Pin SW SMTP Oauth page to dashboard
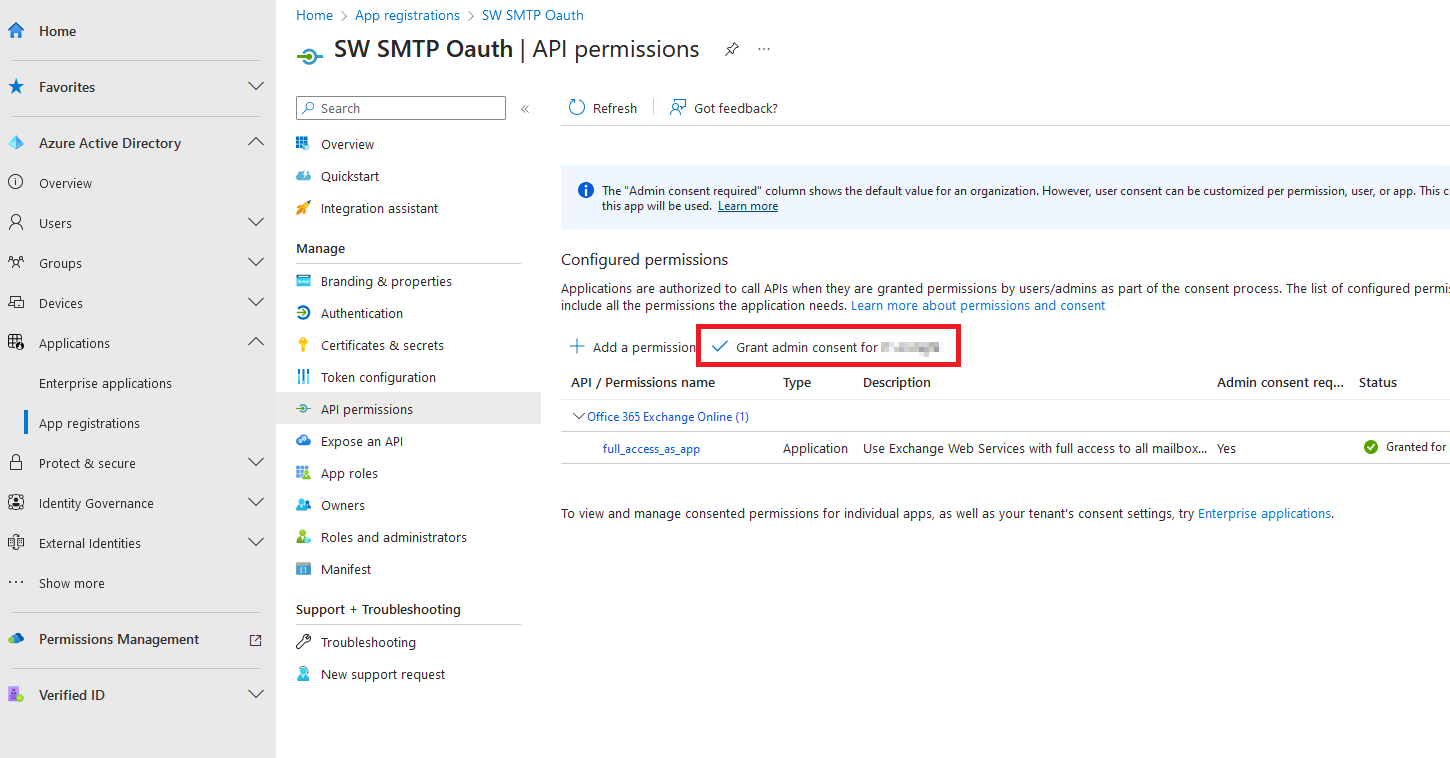Viewport: 1450px width, 758px height. [731, 48]
